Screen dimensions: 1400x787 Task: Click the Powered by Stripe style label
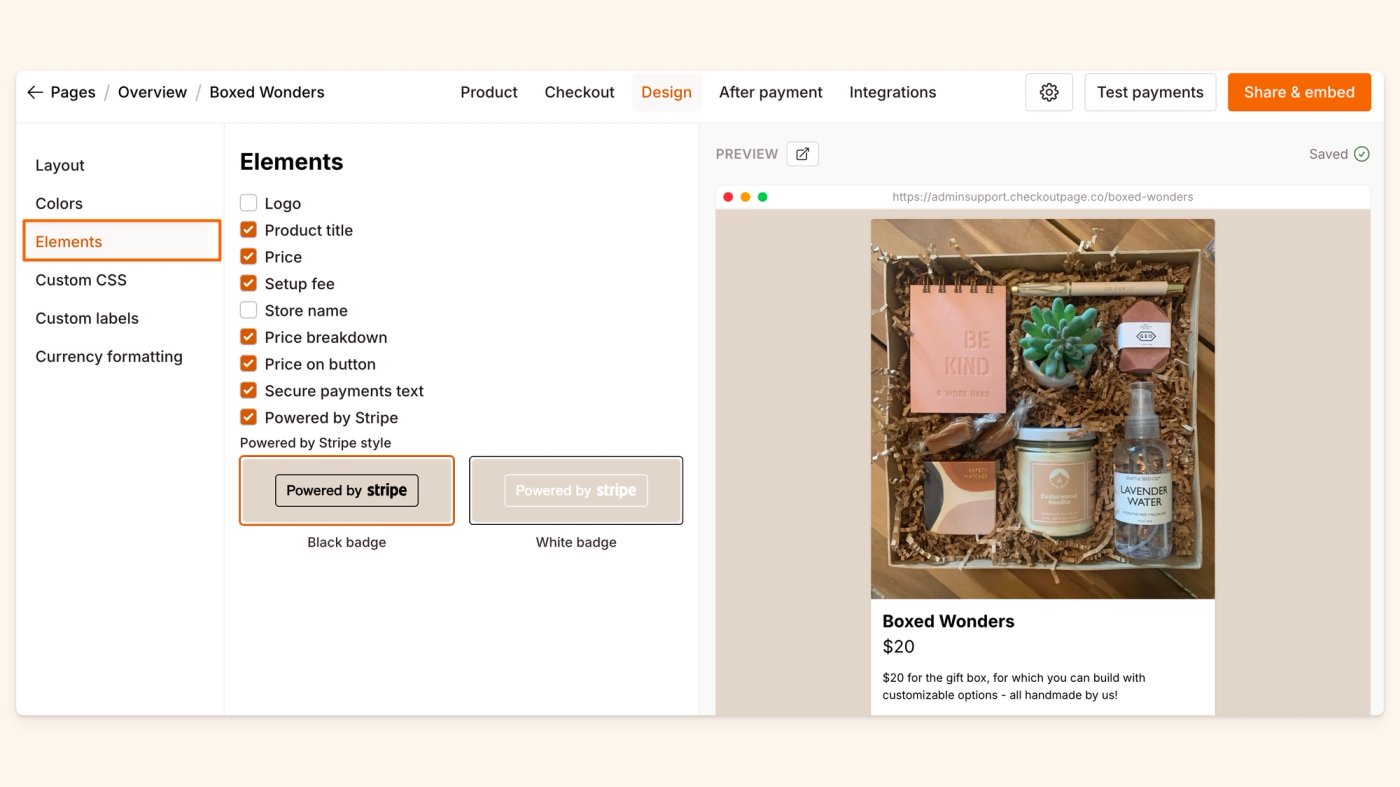(x=315, y=443)
